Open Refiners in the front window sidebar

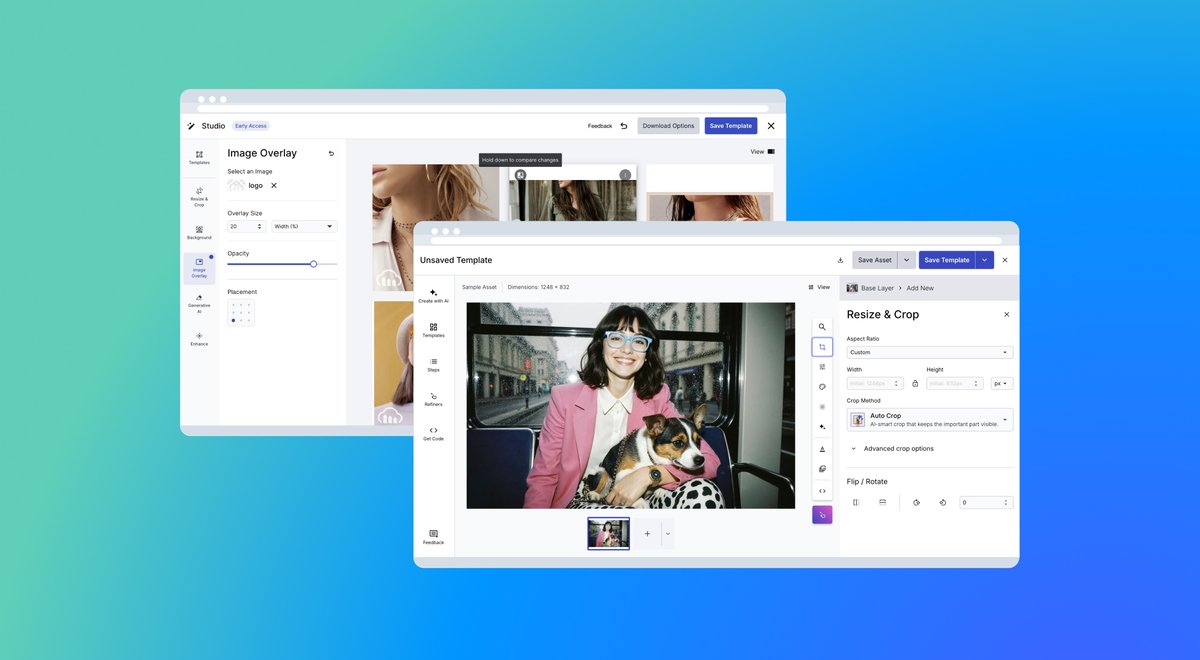point(433,399)
